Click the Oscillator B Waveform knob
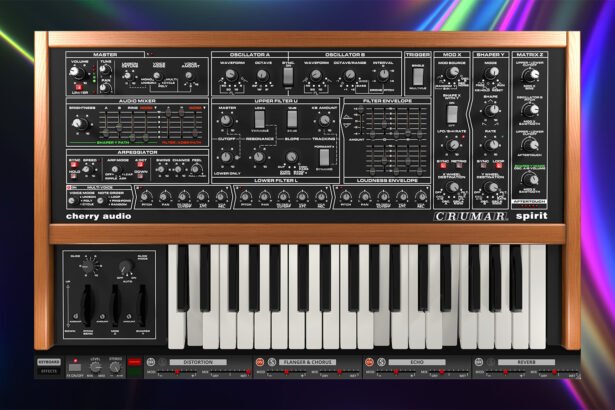Viewport: 615px width, 410px height. point(316,75)
